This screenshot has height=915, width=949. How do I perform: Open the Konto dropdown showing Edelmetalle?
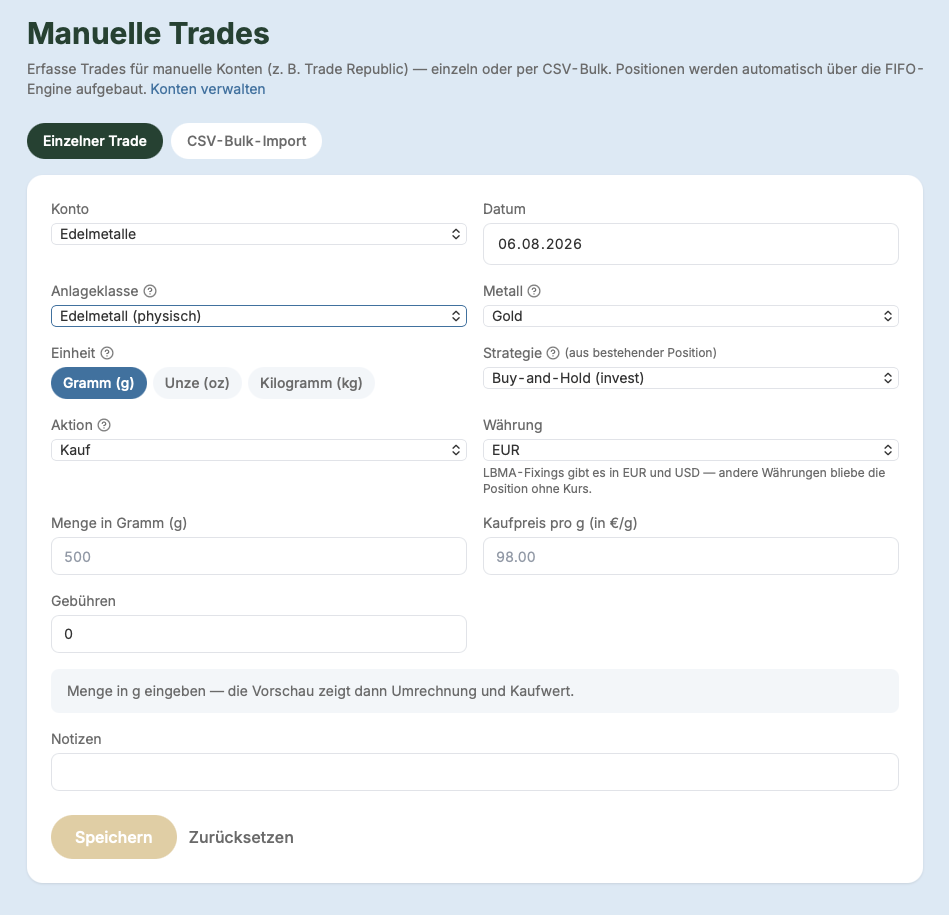click(x=259, y=234)
